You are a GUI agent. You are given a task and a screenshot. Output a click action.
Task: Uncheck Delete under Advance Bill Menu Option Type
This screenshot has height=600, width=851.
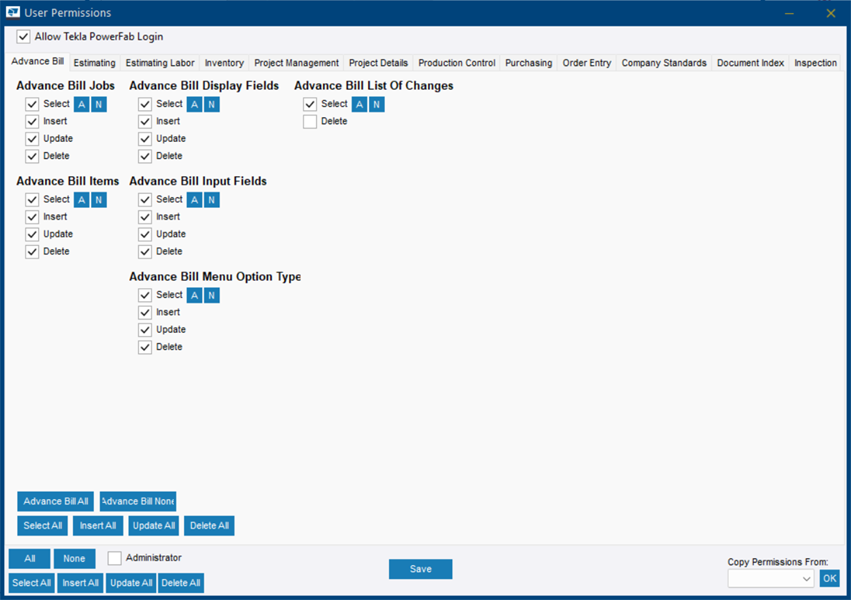tap(145, 347)
